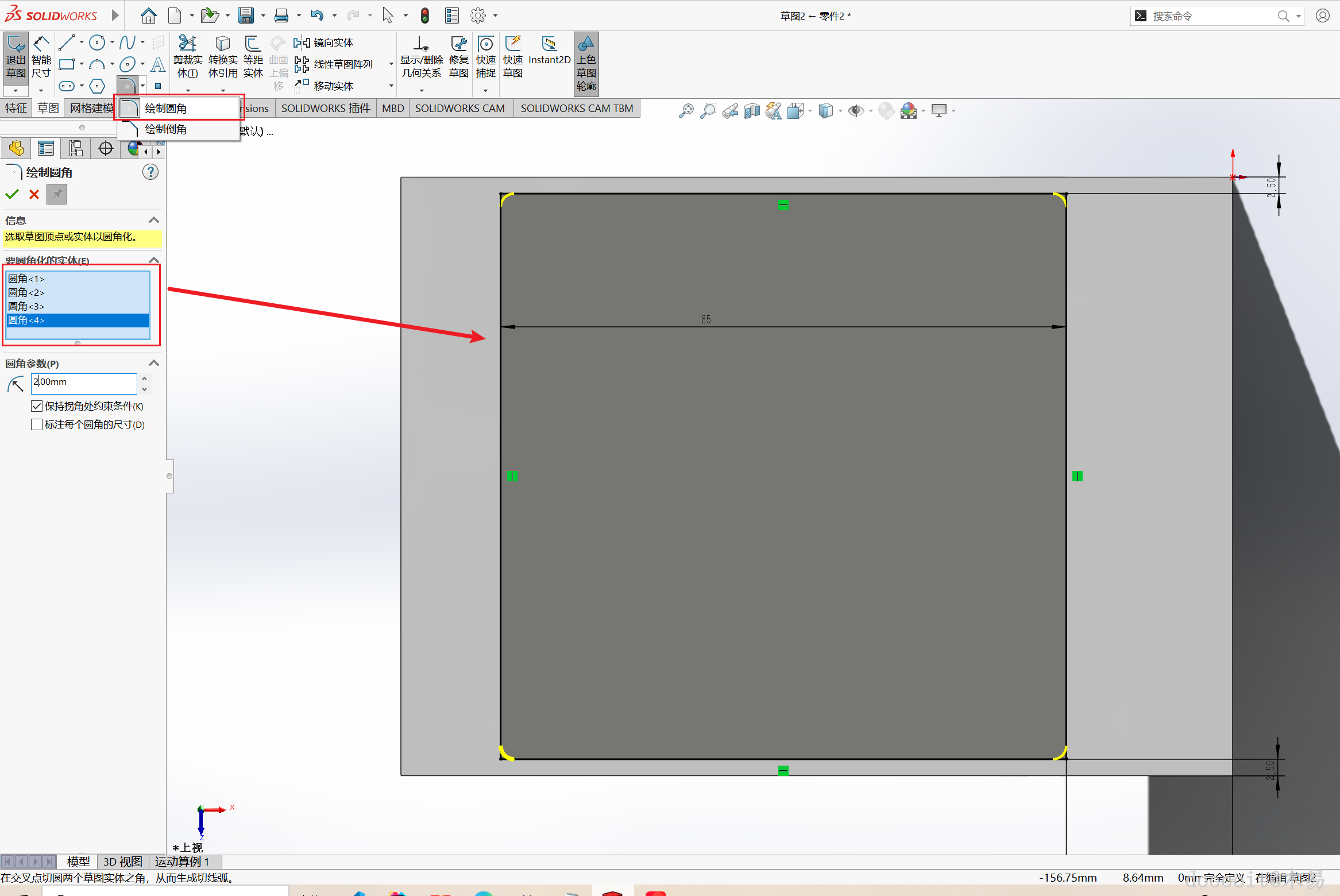Viewport: 1340px width, 896px height.
Task: Open Linear Sketch Pattern (线性草图阵列) dropdown arrow
Action: [x=391, y=64]
